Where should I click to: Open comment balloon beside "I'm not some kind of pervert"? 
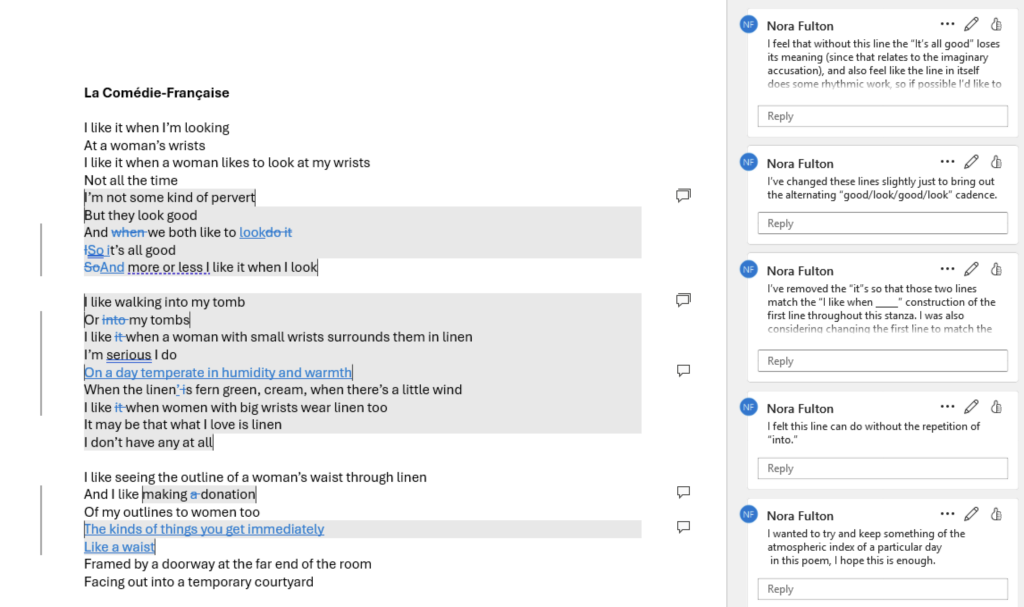683,195
